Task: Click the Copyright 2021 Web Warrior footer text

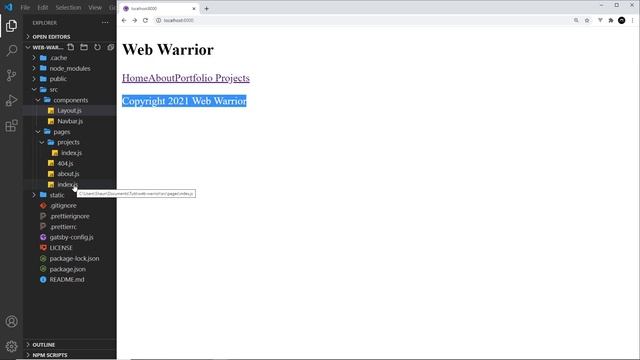Action: tap(184, 101)
